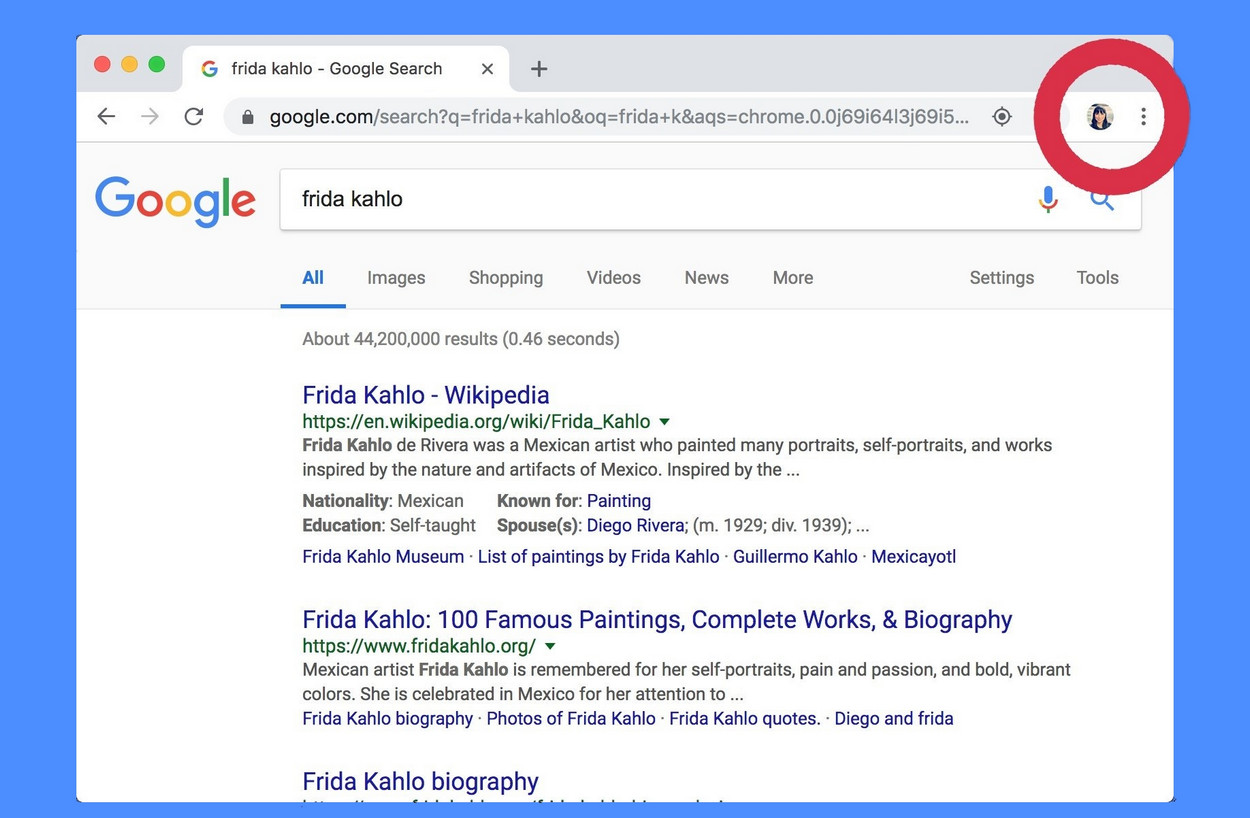1250x818 pixels.
Task: Switch to the Images results tab
Action: (x=396, y=278)
